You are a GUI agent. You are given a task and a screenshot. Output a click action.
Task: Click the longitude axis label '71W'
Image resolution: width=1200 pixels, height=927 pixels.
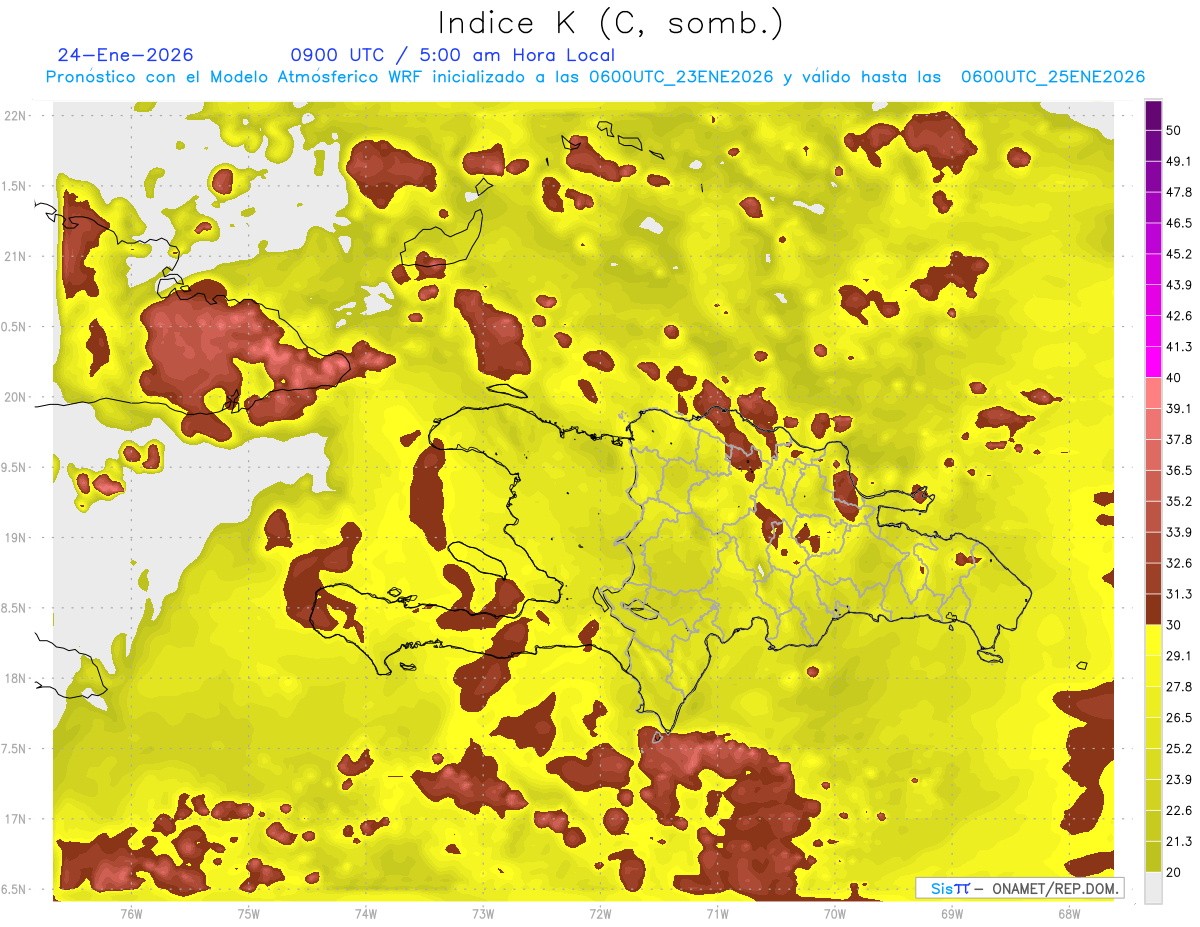pos(717,913)
